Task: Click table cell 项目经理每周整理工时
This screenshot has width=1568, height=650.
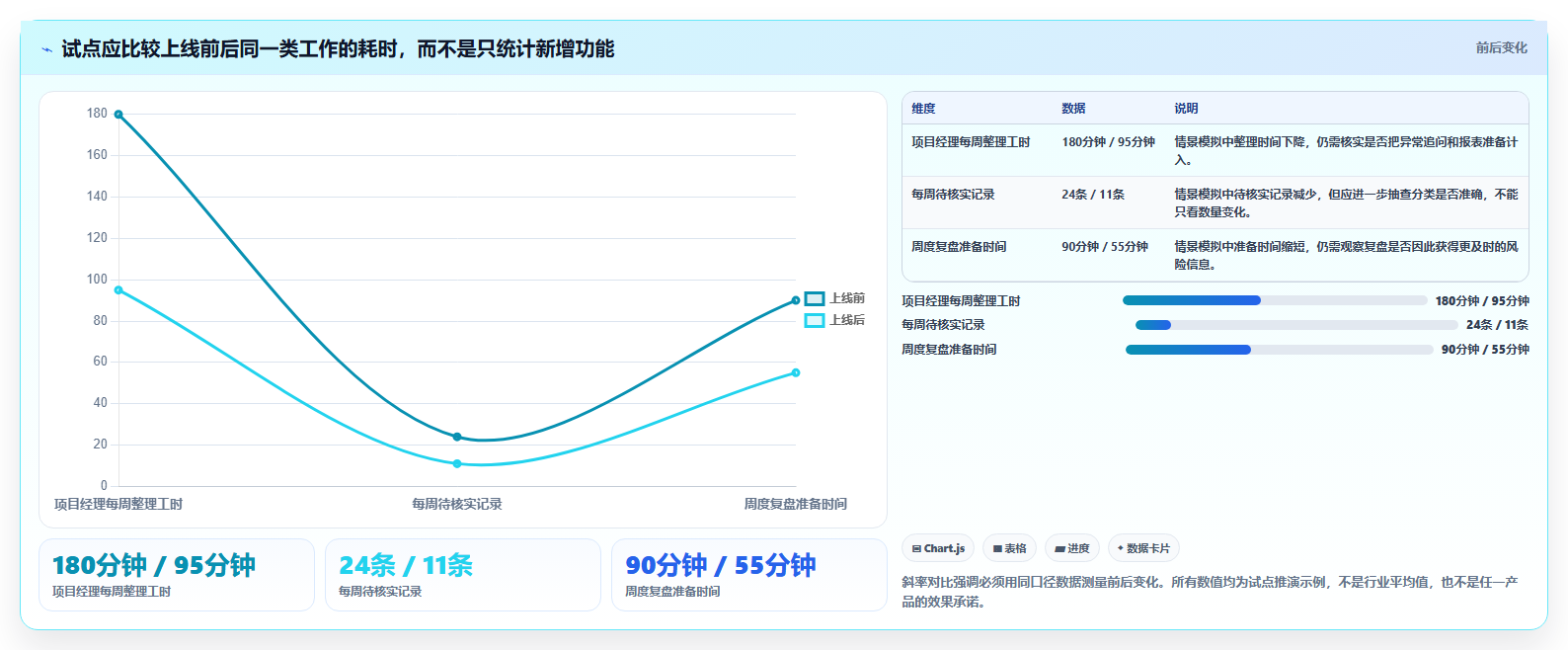Action: pyautogui.click(x=971, y=142)
